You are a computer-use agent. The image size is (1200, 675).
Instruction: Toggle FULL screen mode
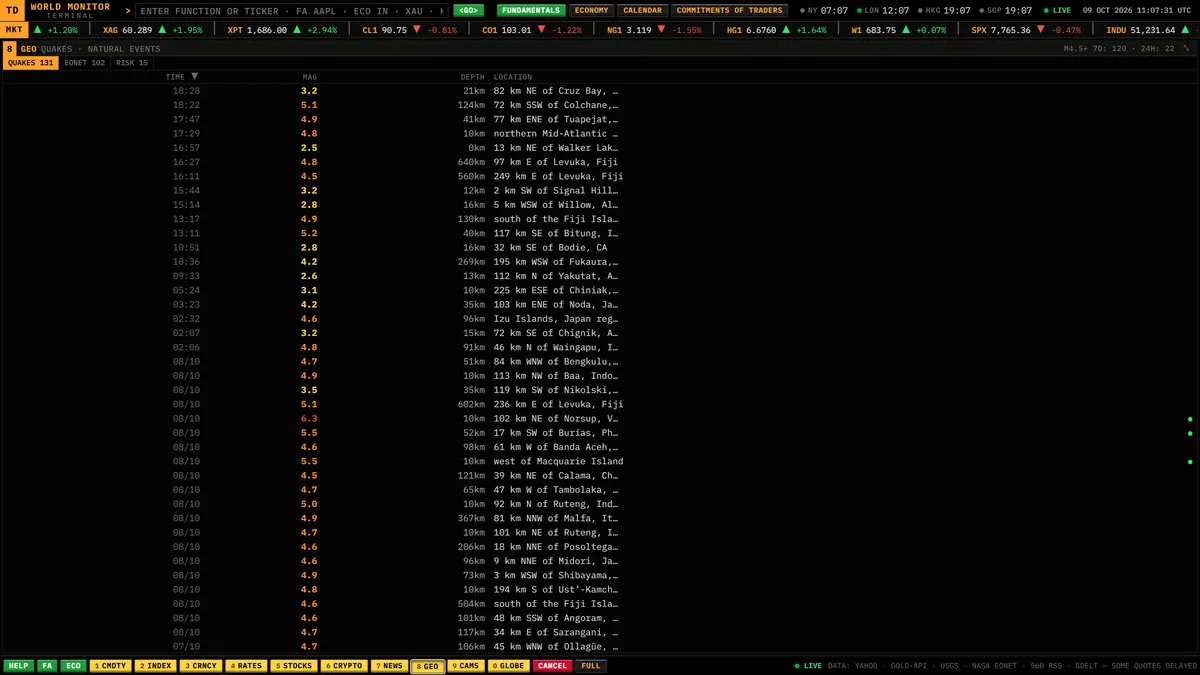pos(591,666)
